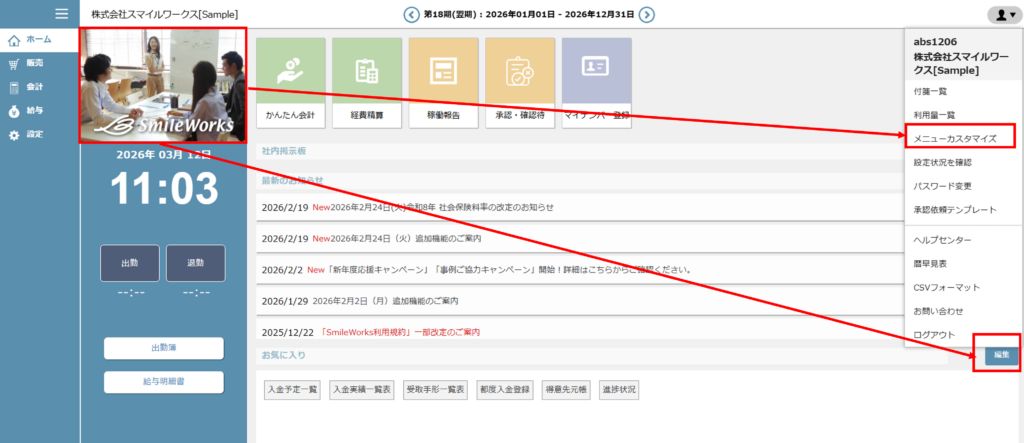Image resolution: width=1024 pixels, height=443 pixels.
Task: Open the 稼働報告 tile
Action: 444,84
